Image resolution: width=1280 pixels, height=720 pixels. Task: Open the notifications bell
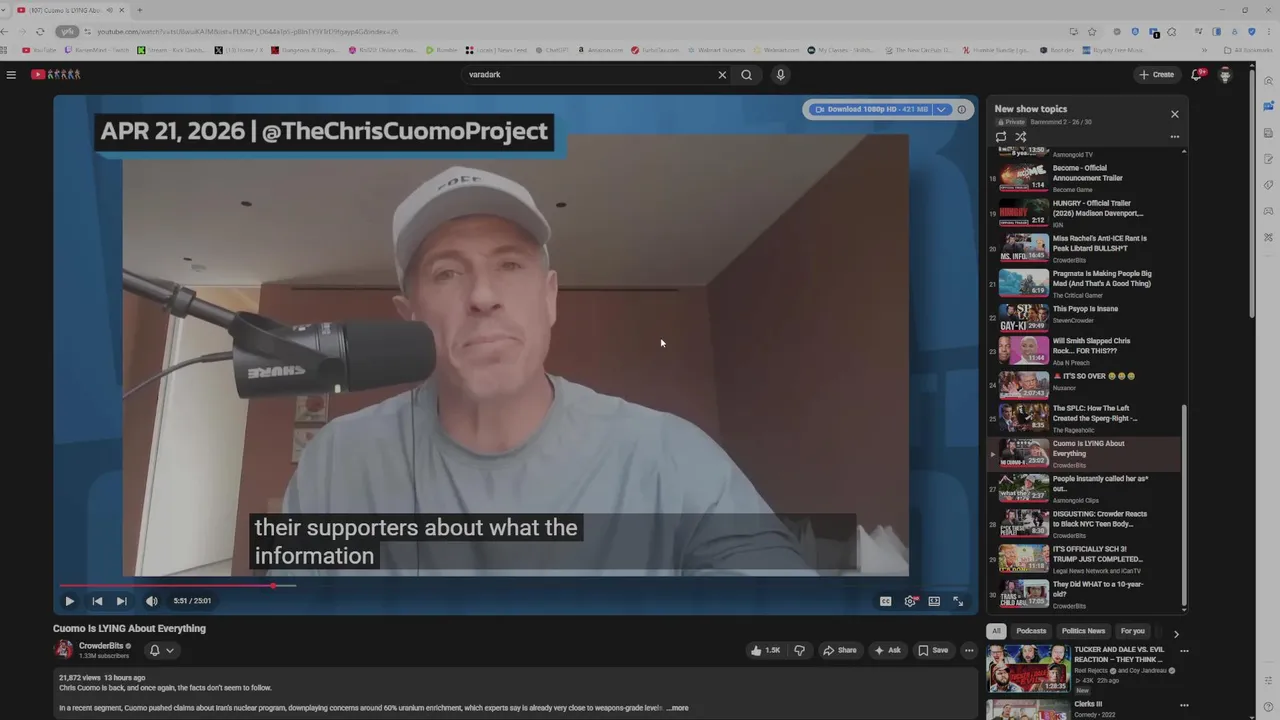(1197, 74)
